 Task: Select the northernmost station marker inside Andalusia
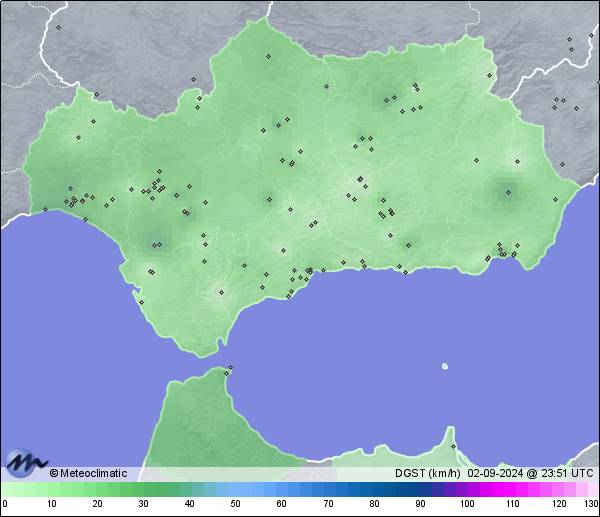point(267,56)
